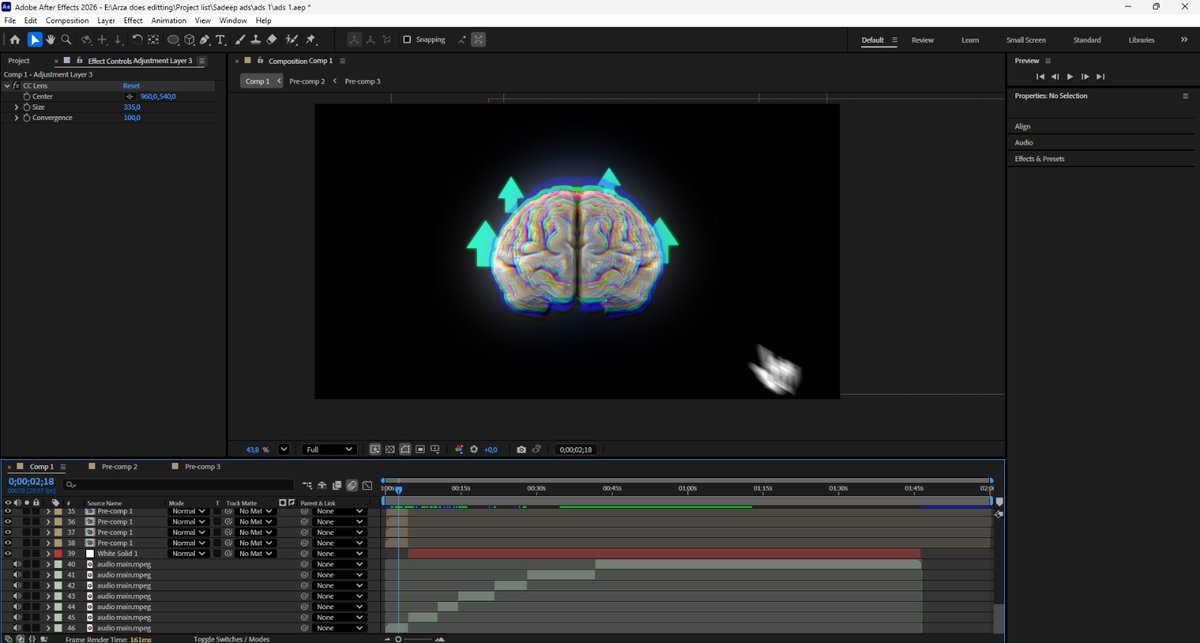Screen dimensions: 1200x643
Task: Hide the White Solid 1 layer
Action: coord(8,553)
